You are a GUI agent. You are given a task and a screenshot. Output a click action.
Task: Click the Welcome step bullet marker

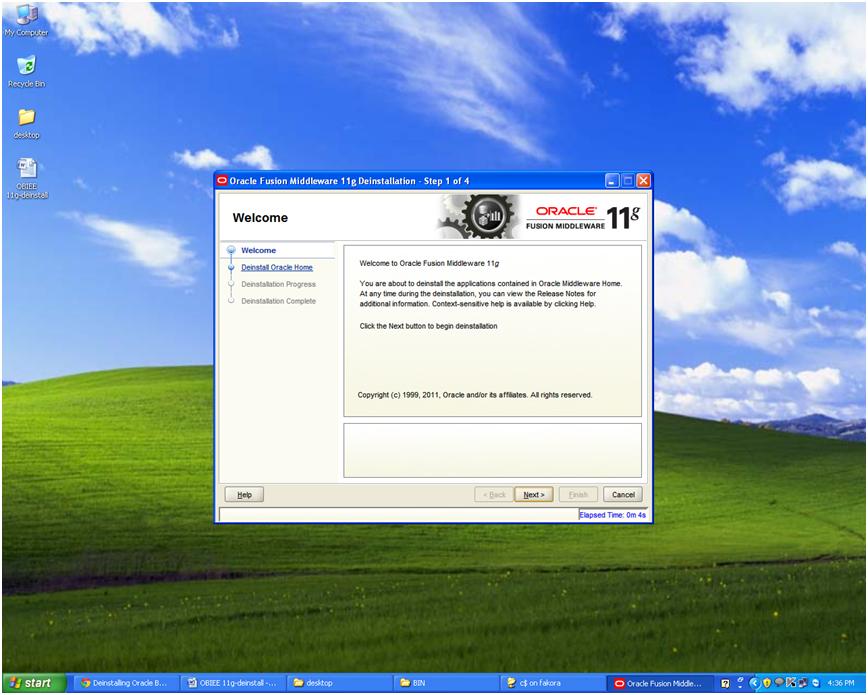pyautogui.click(x=231, y=250)
